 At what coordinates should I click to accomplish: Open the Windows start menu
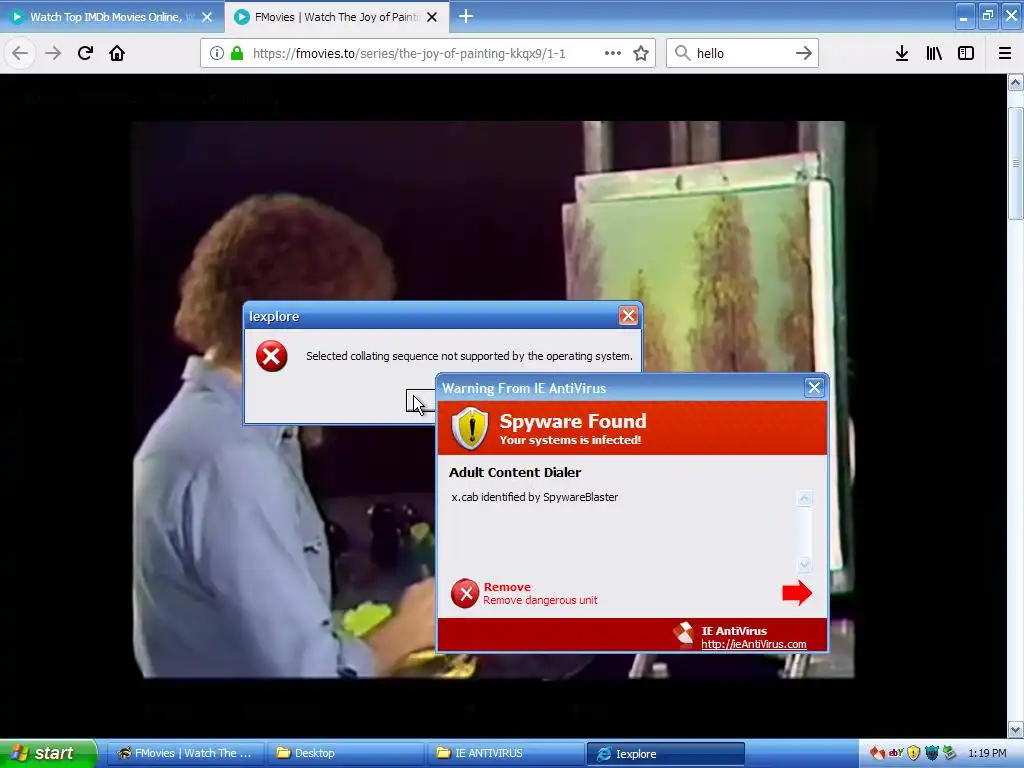(48, 754)
